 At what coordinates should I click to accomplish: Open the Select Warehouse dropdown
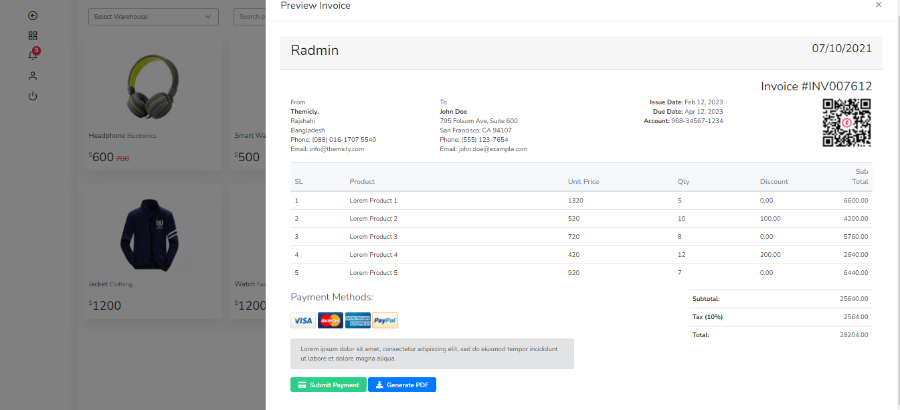pyautogui.click(x=153, y=17)
